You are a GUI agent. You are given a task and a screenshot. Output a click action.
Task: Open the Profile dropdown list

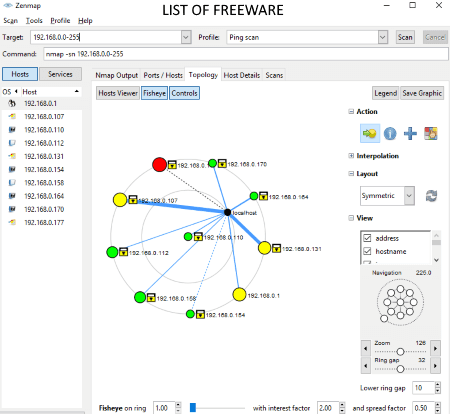point(383,37)
